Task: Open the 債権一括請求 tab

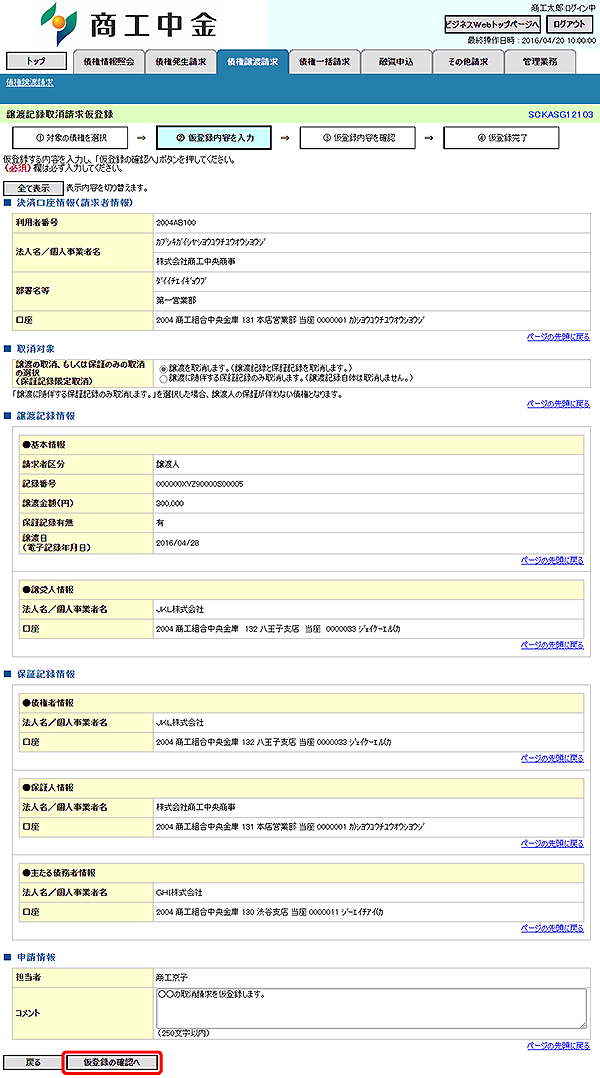Action: 324,62
